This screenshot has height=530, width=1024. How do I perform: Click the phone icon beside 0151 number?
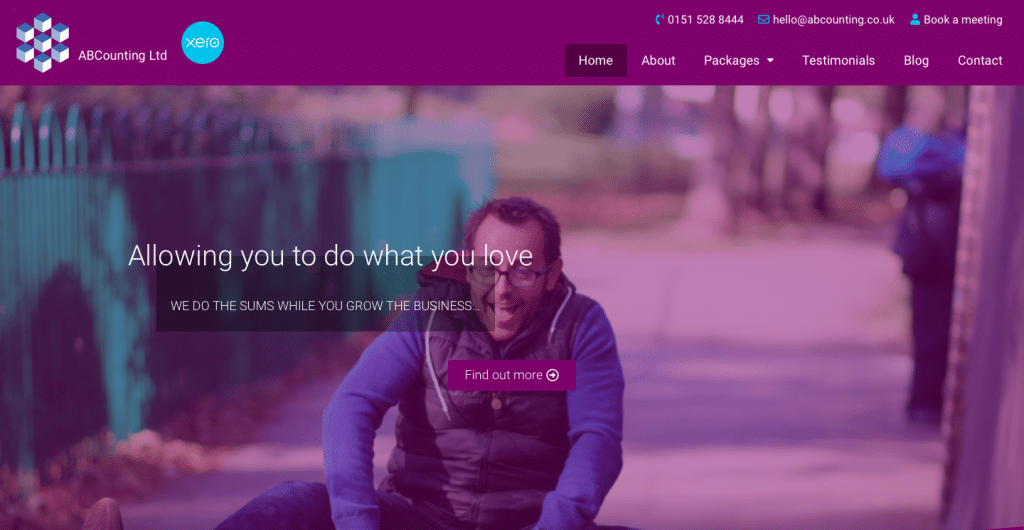click(660, 20)
